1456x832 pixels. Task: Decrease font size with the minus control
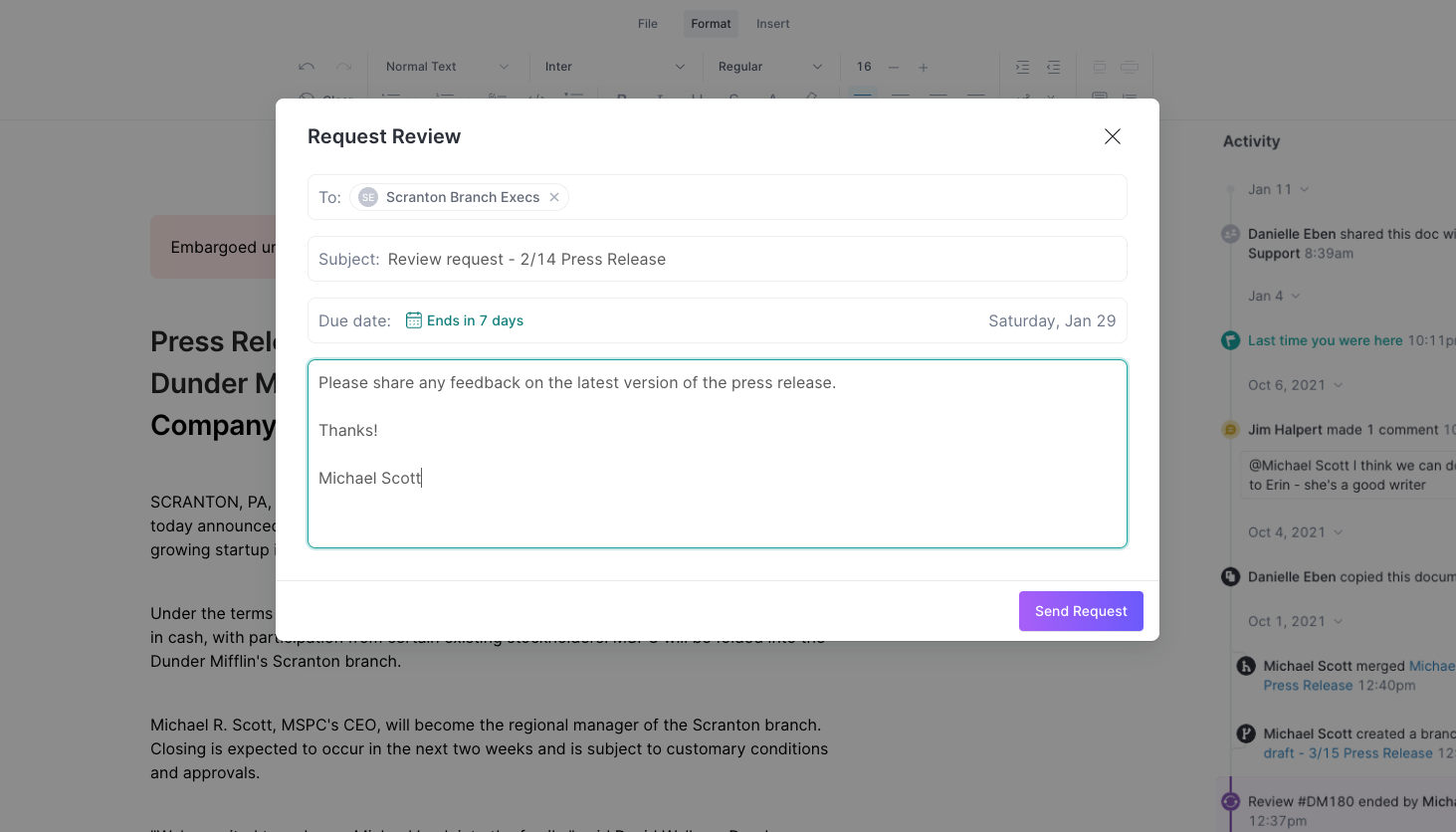[x=893, y=66]
